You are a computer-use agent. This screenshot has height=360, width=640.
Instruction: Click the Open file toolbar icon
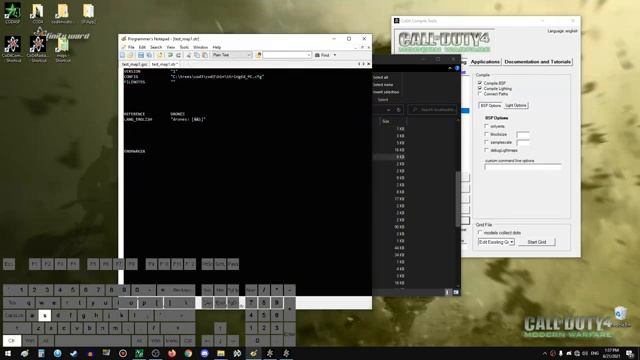[130, 55]
